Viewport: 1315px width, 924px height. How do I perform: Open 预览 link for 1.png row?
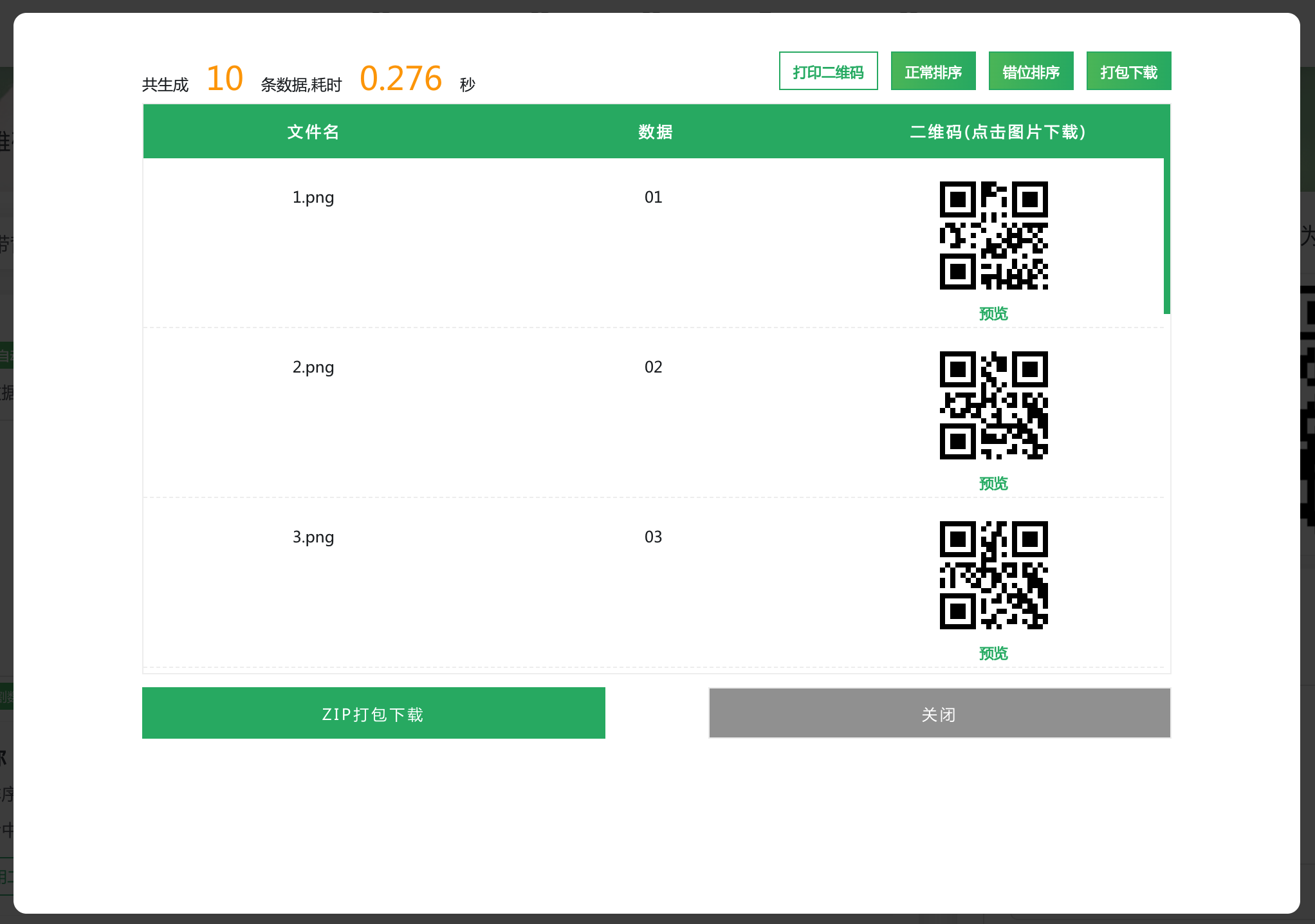coord(993,313)
